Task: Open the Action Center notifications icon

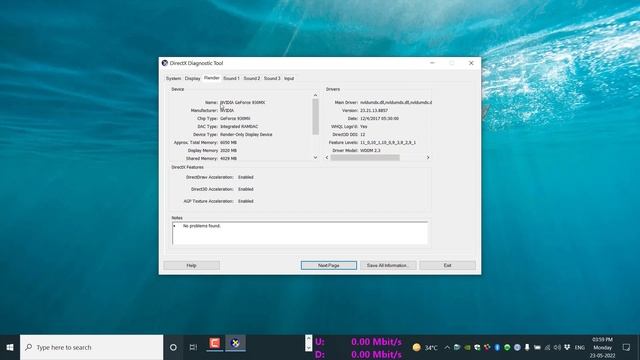Action: coord(626,347)
